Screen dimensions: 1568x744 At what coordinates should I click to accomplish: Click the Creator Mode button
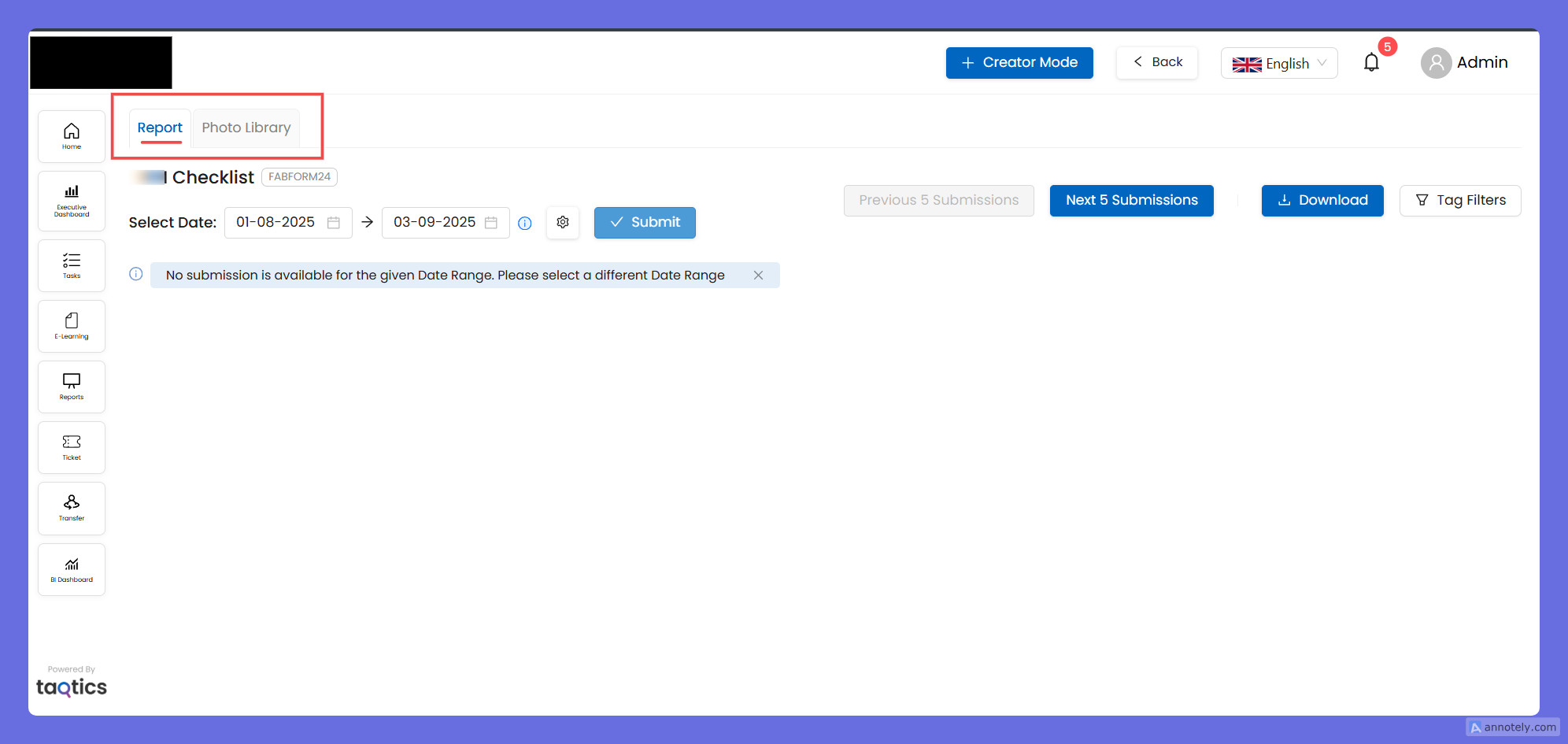(1019, 63)
